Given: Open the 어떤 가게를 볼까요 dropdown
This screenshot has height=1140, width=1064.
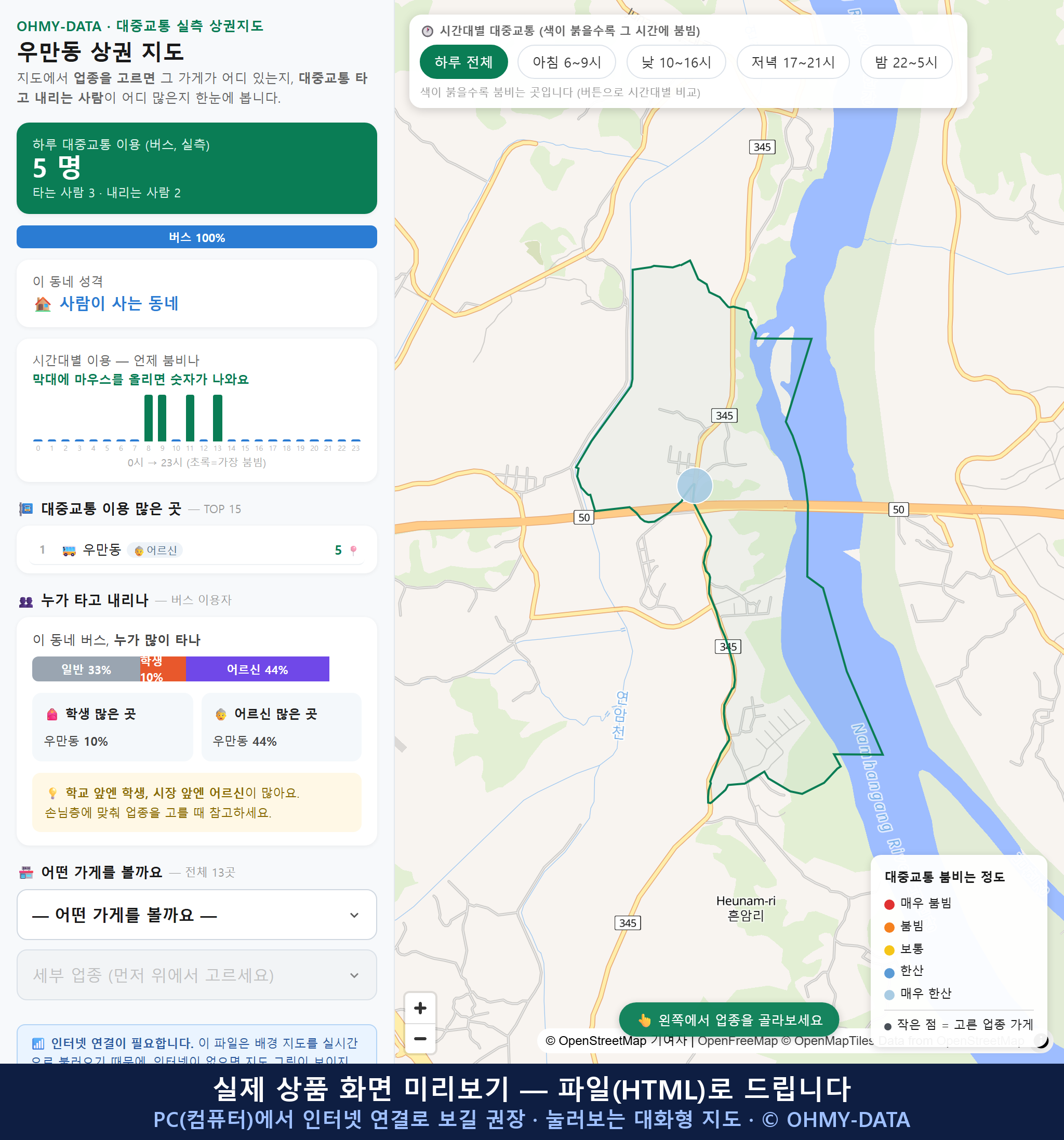Looking at the screenshot, I should point(197,915).
